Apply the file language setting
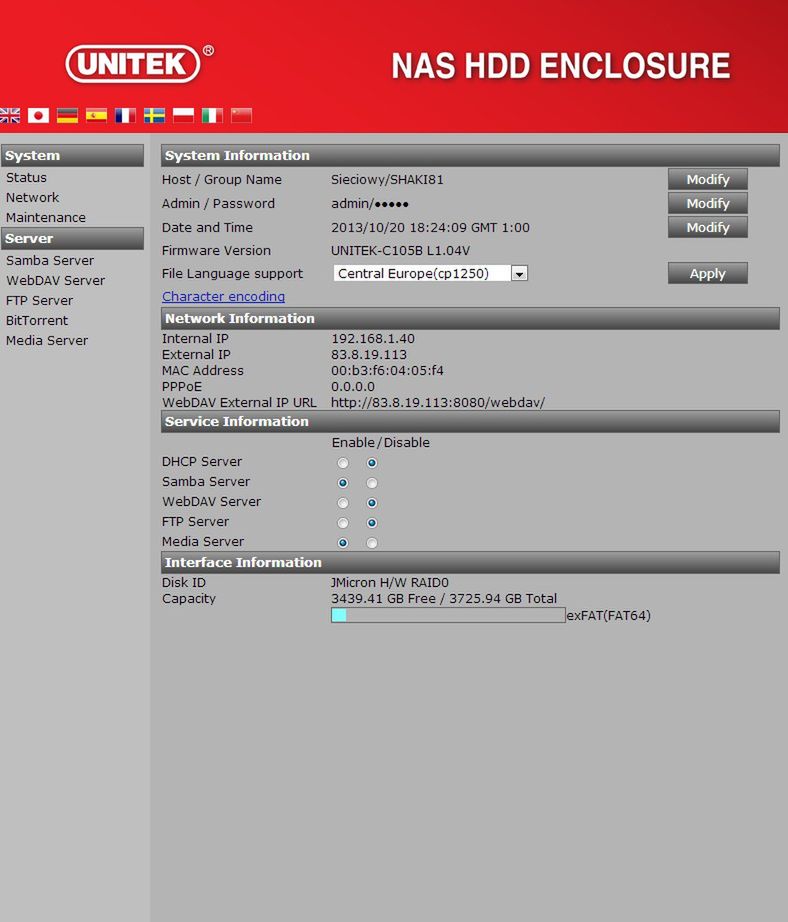This screenshot has height=922, width=788. click(x=708, y=273)
